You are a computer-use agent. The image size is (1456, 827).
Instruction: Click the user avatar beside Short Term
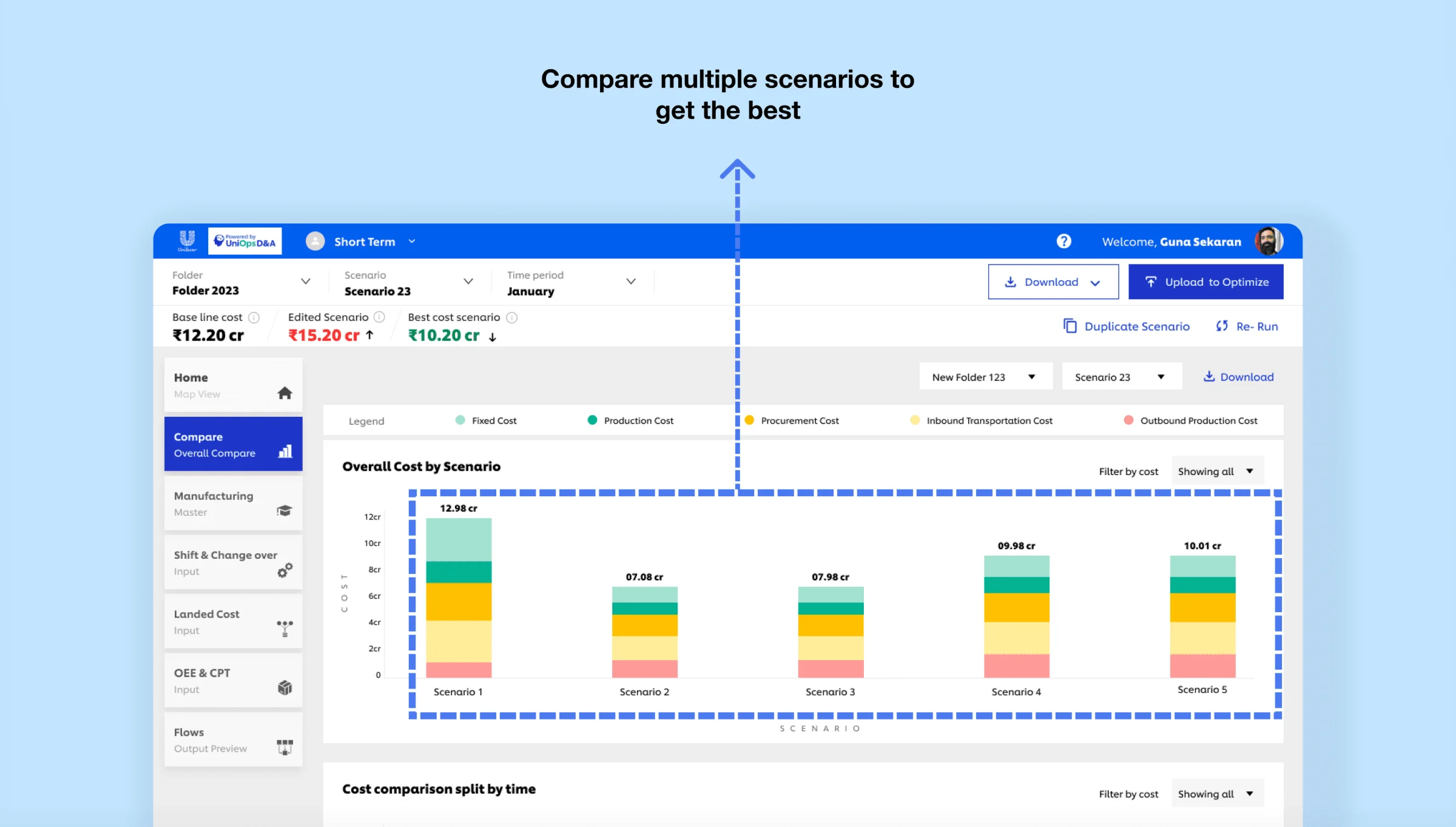(315, 241)
